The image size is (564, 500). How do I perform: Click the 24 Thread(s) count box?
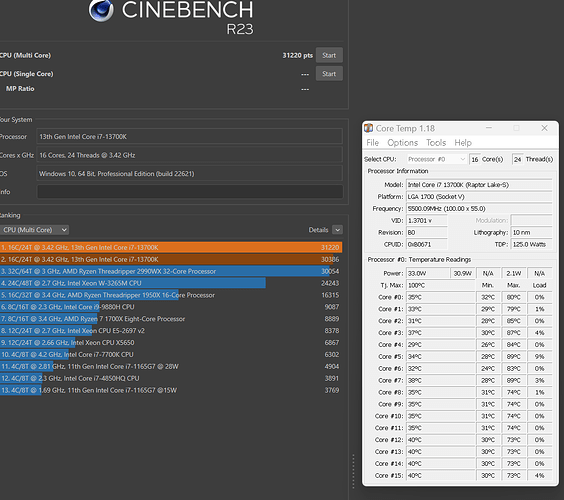pyautogui.click(x=517, y=159)
